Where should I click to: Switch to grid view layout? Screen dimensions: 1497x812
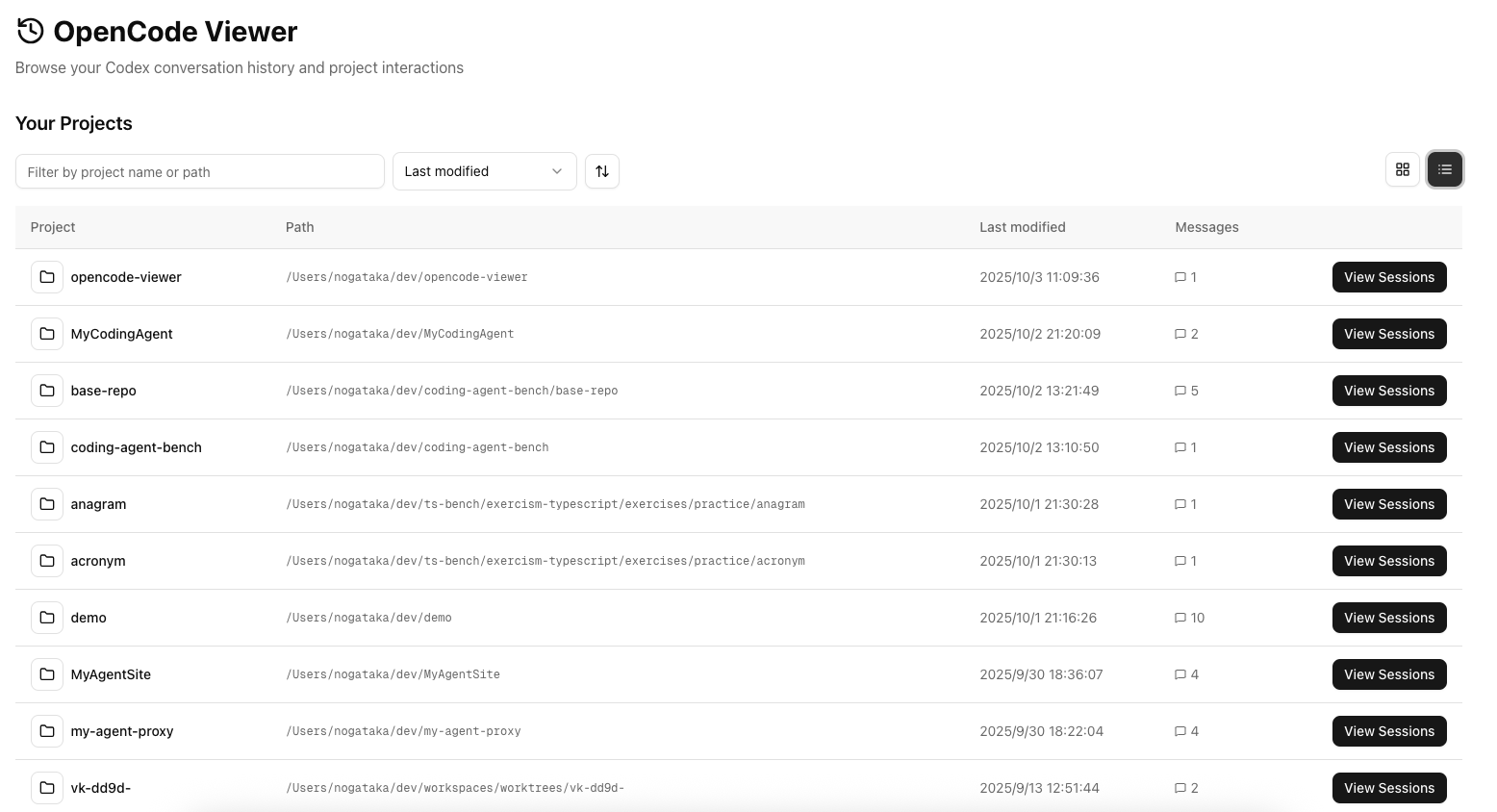1403,169
